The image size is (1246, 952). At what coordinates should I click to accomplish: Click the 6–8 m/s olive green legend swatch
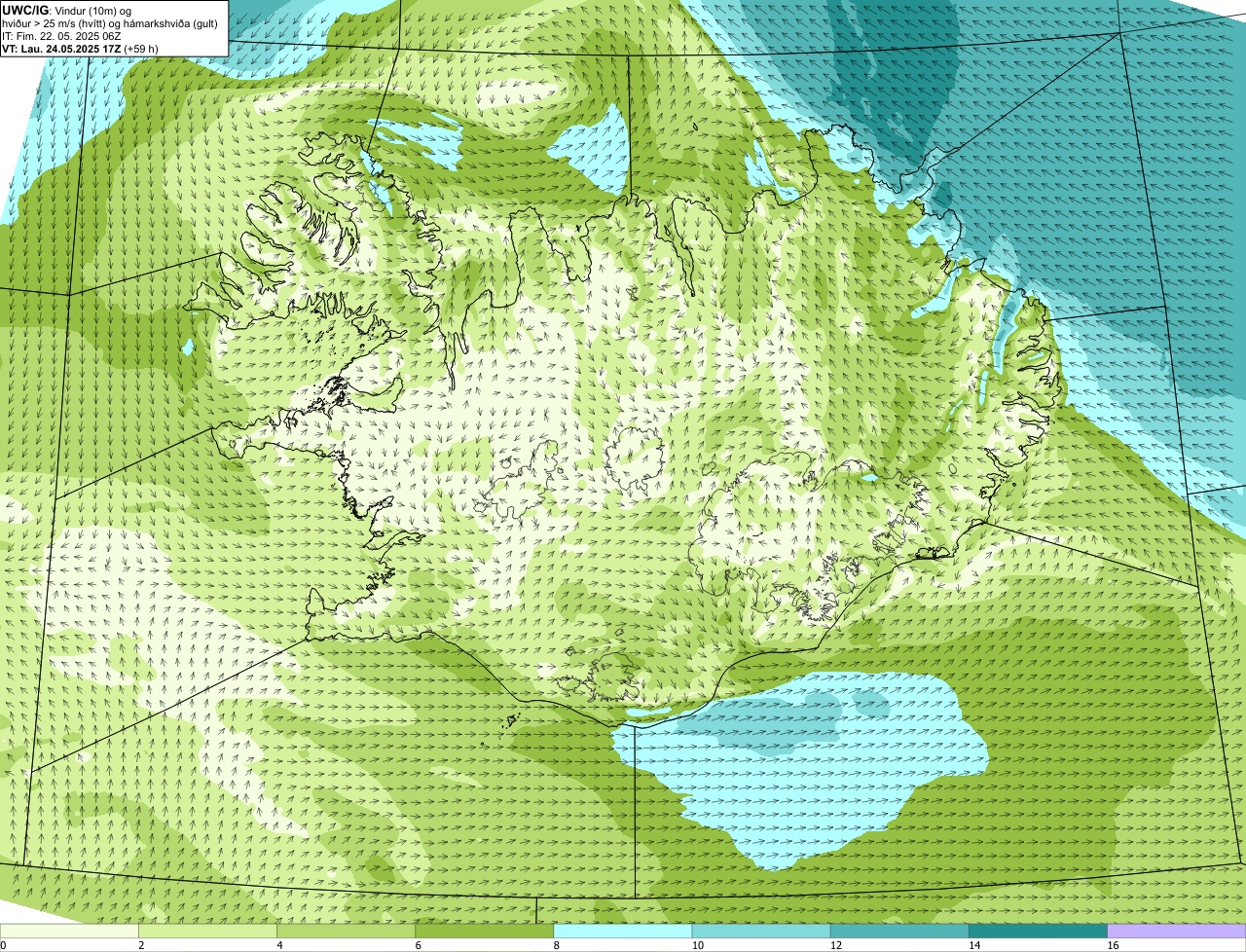(x=485, y=931)
